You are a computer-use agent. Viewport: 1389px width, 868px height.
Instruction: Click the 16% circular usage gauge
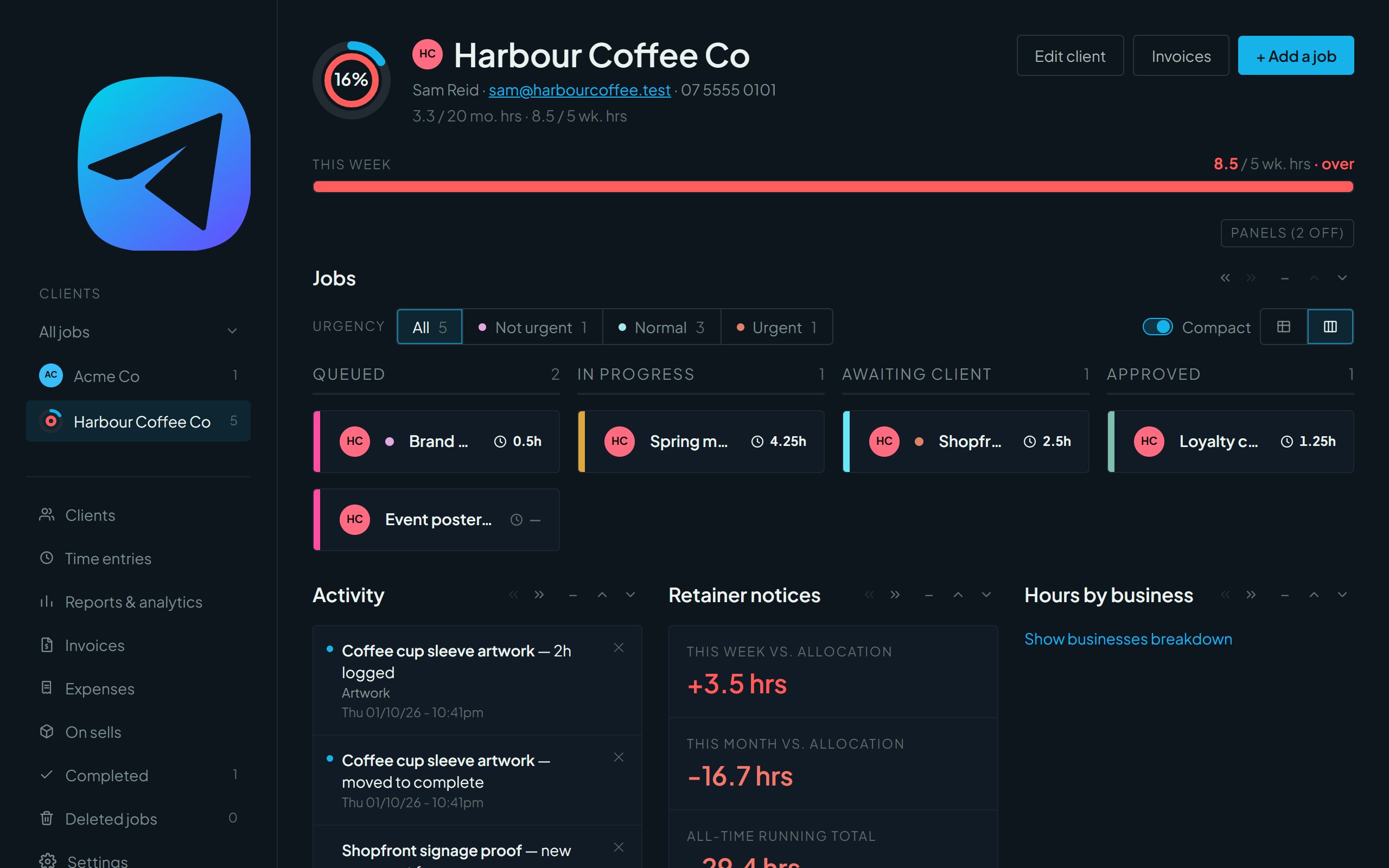pyautogui.click(x=351, y=80)
